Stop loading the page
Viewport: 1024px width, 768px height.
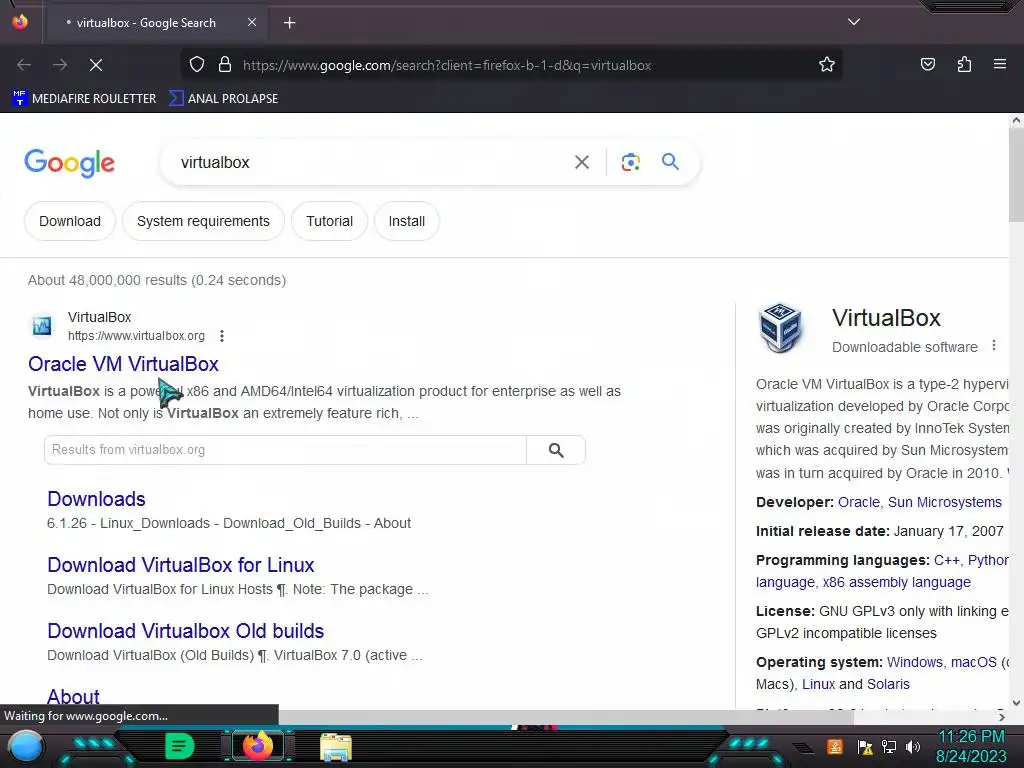95,65
